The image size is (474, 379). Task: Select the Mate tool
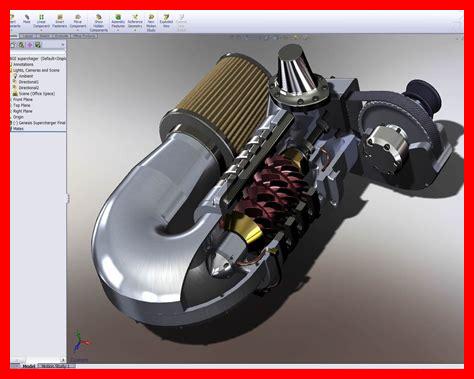tap(27, 19)
